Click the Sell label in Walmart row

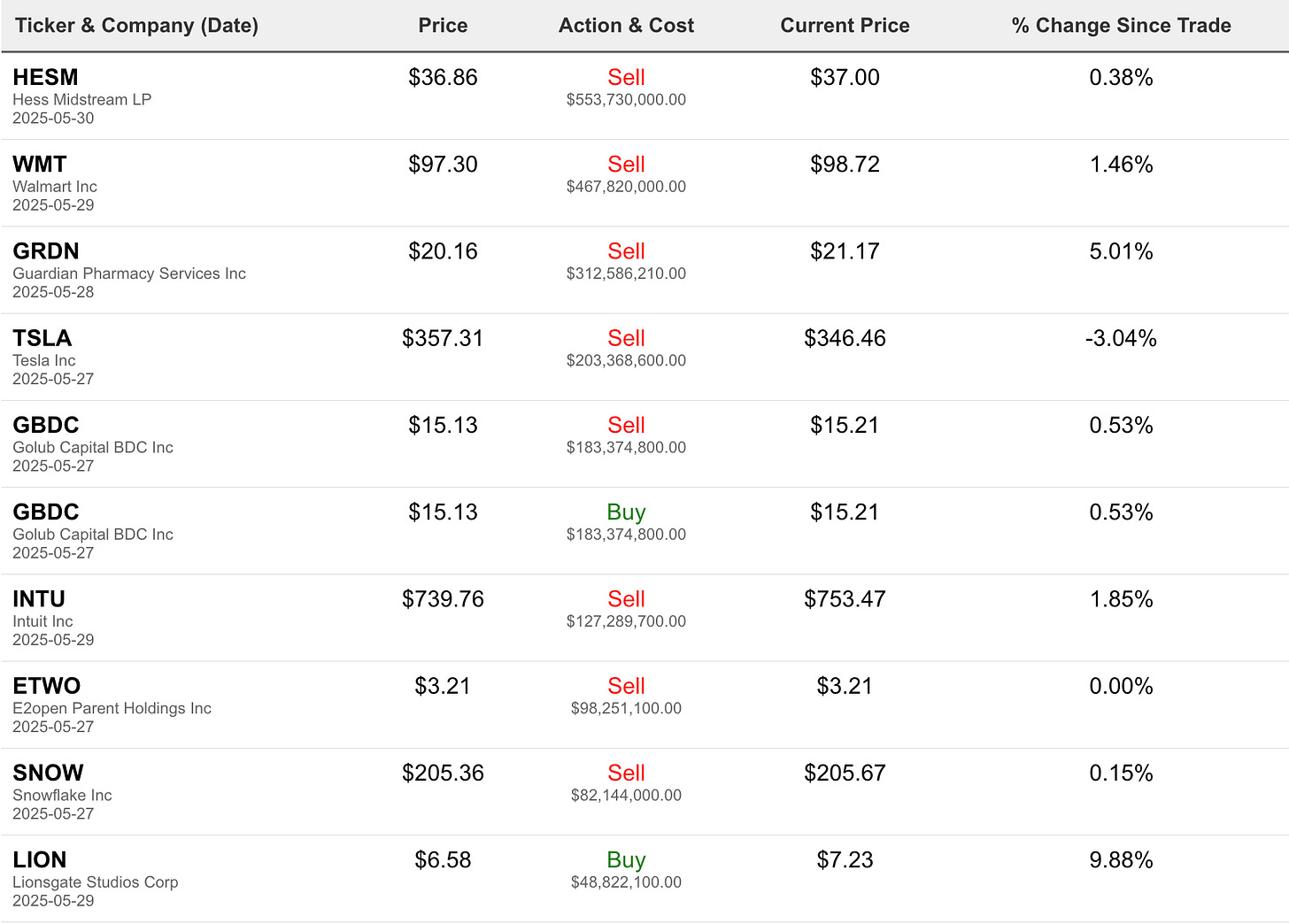(626, 165)
